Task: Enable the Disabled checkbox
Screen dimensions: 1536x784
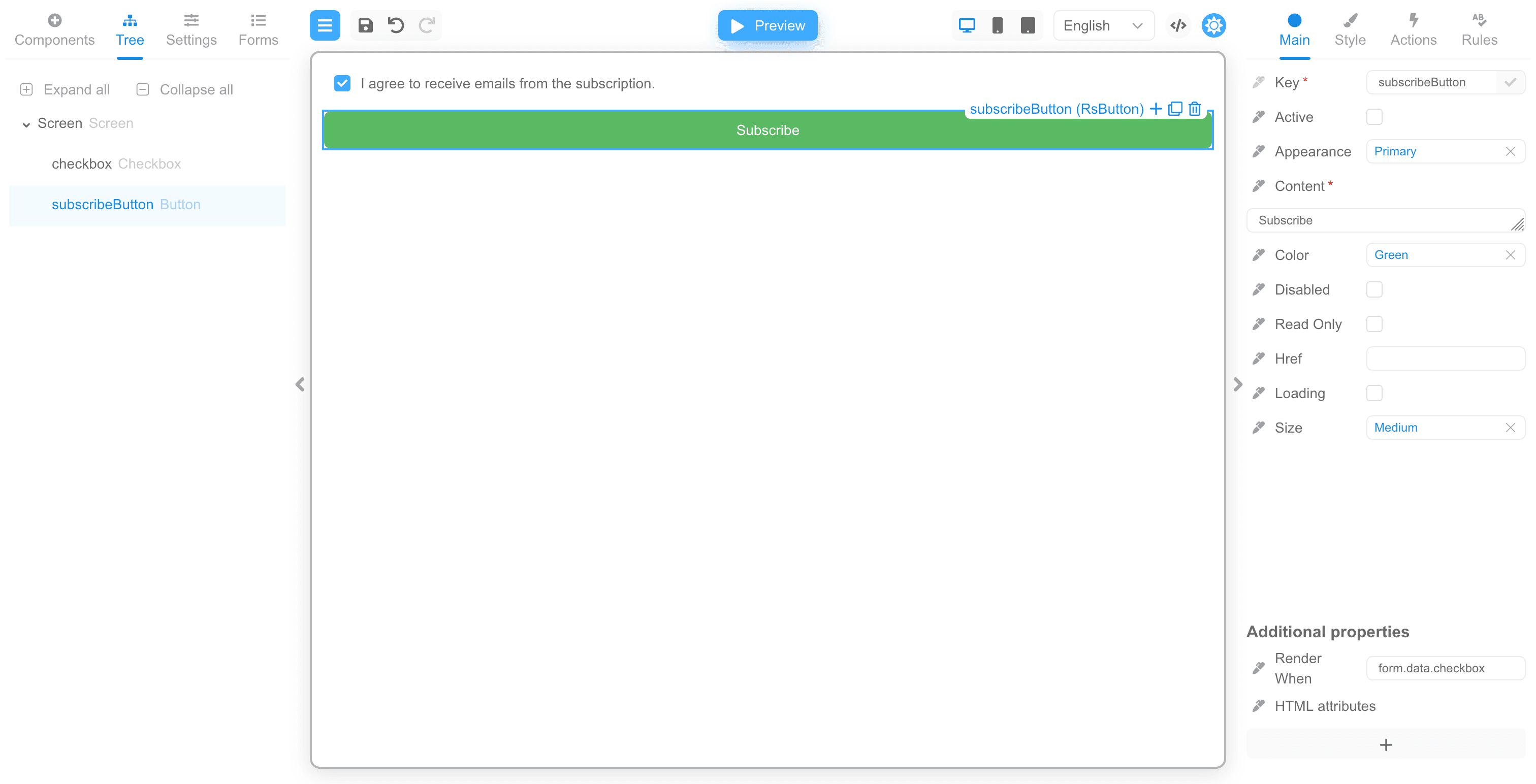Action: click(x=1374, y=290)
